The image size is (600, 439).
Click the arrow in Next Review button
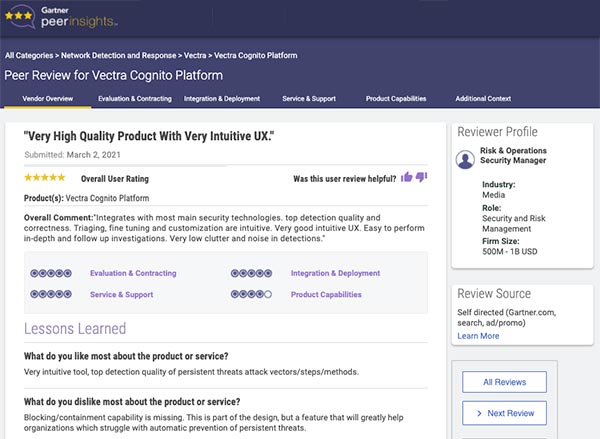point(479,413)
